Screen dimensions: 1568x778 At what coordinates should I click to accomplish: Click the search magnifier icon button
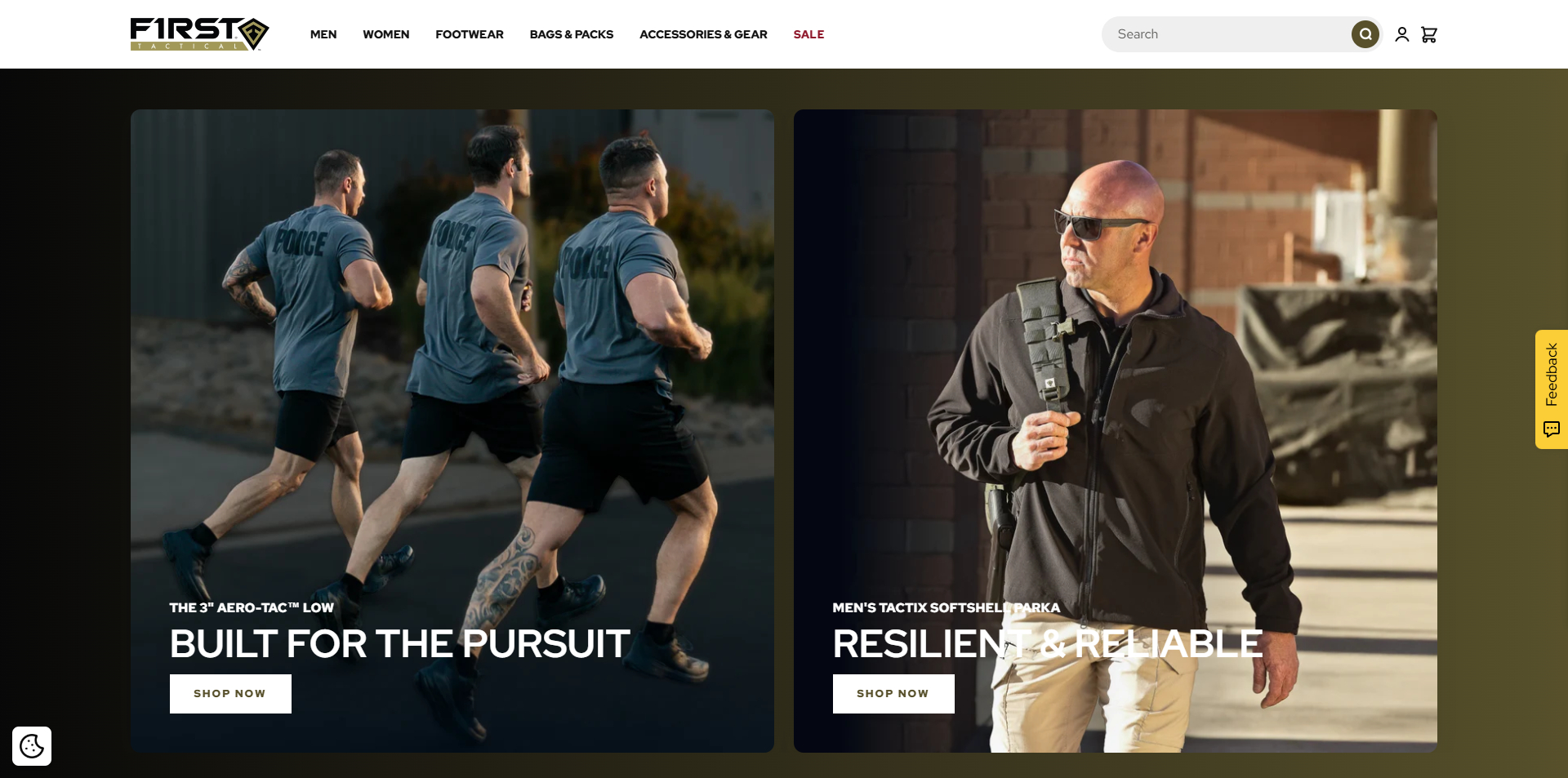(x=1365, y=34)
